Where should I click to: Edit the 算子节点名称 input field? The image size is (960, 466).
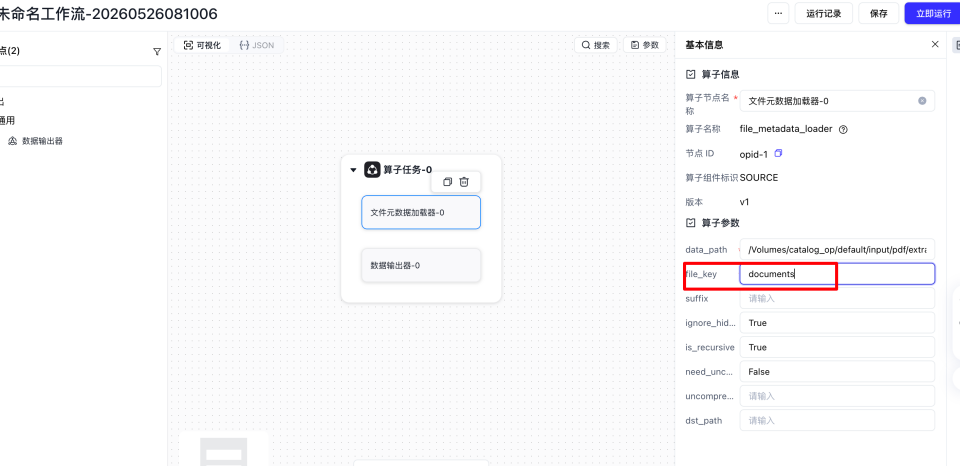pos(837,101)
